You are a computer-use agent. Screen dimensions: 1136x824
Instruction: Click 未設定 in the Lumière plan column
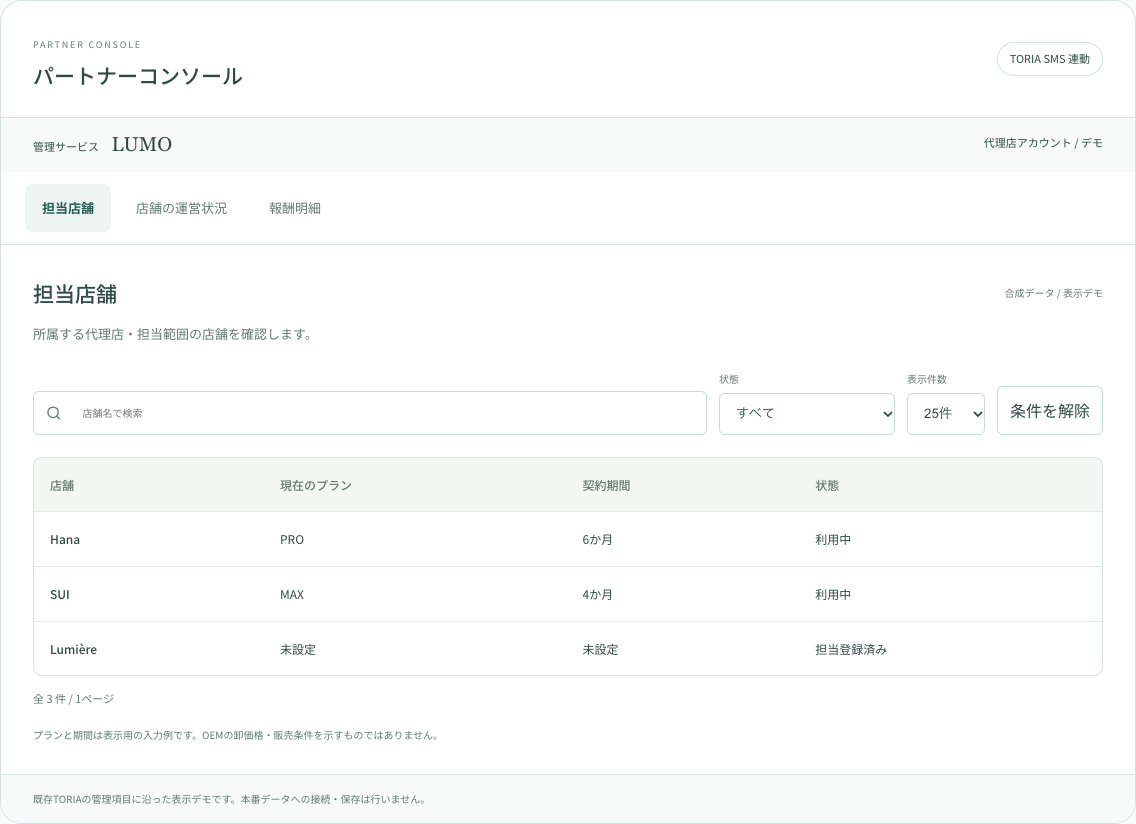(x=298, y=650)
